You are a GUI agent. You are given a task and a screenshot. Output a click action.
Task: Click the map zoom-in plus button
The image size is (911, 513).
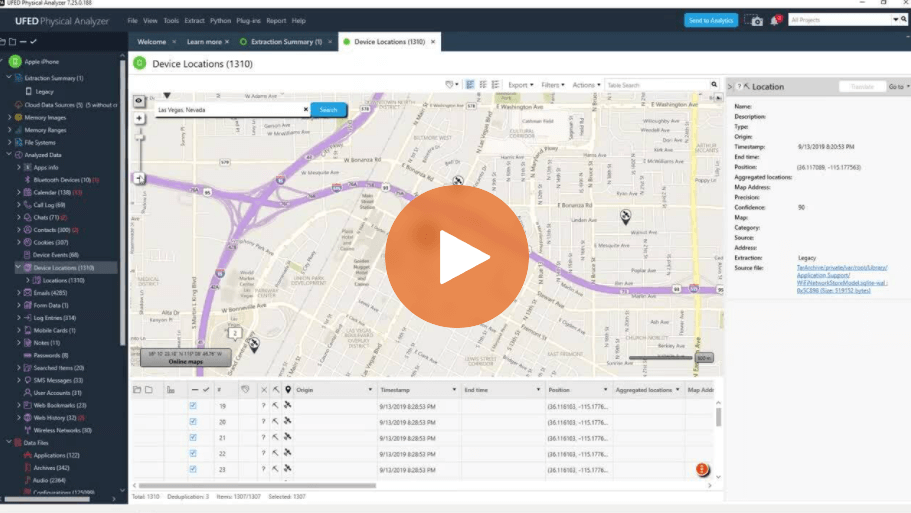coord(138,118)
